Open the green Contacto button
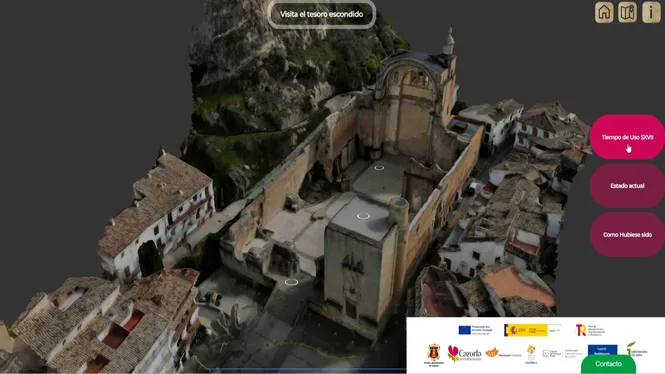 (x=608, y=364)
